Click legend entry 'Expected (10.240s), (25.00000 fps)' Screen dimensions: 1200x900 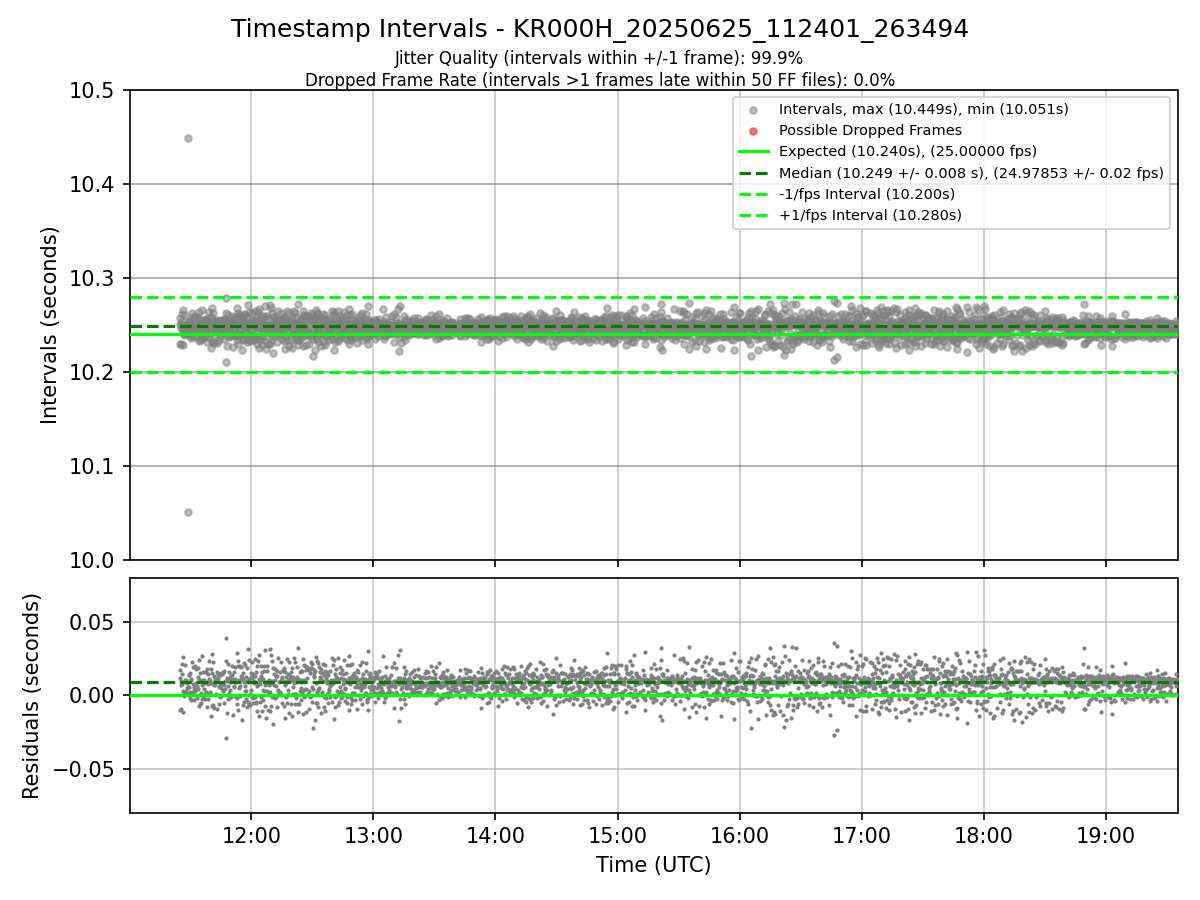coord(908,151)
